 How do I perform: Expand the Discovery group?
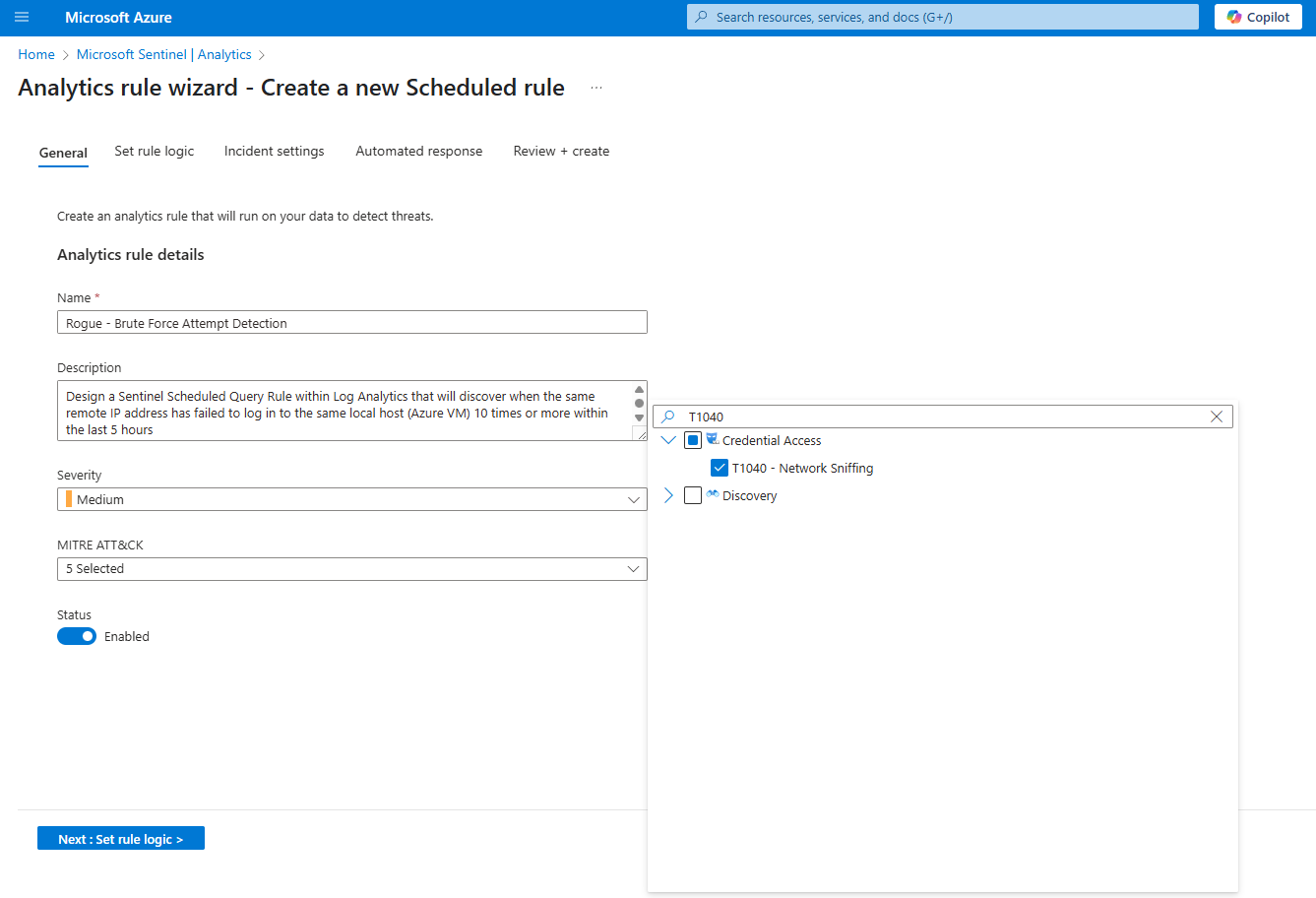pyautogui.click(x=668, y=495)
